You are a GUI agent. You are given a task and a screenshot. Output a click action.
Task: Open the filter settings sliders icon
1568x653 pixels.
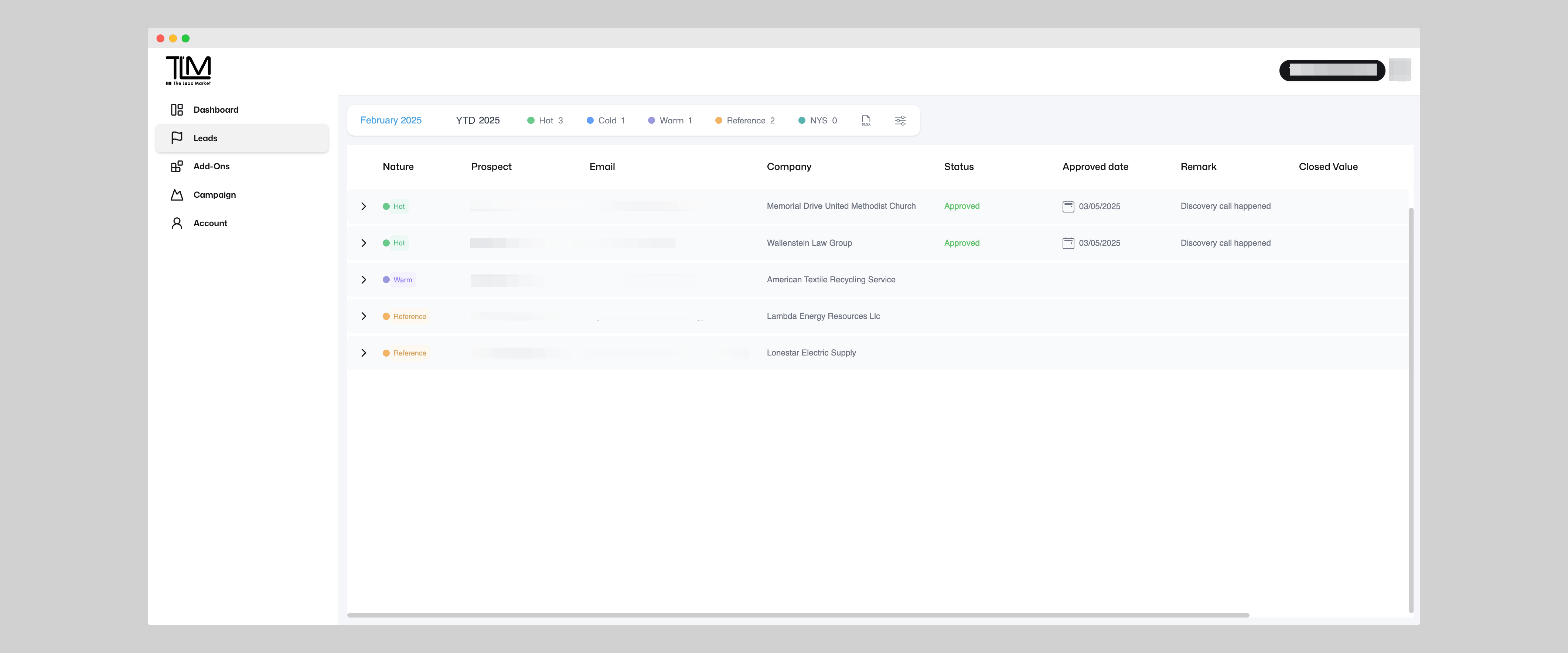click(x=900, y=120)
